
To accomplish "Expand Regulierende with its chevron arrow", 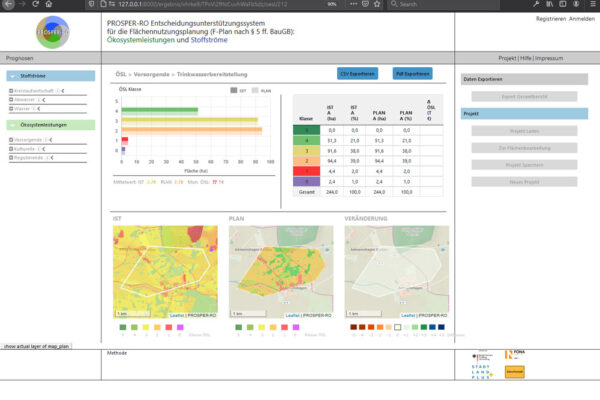I will (52, 157).
